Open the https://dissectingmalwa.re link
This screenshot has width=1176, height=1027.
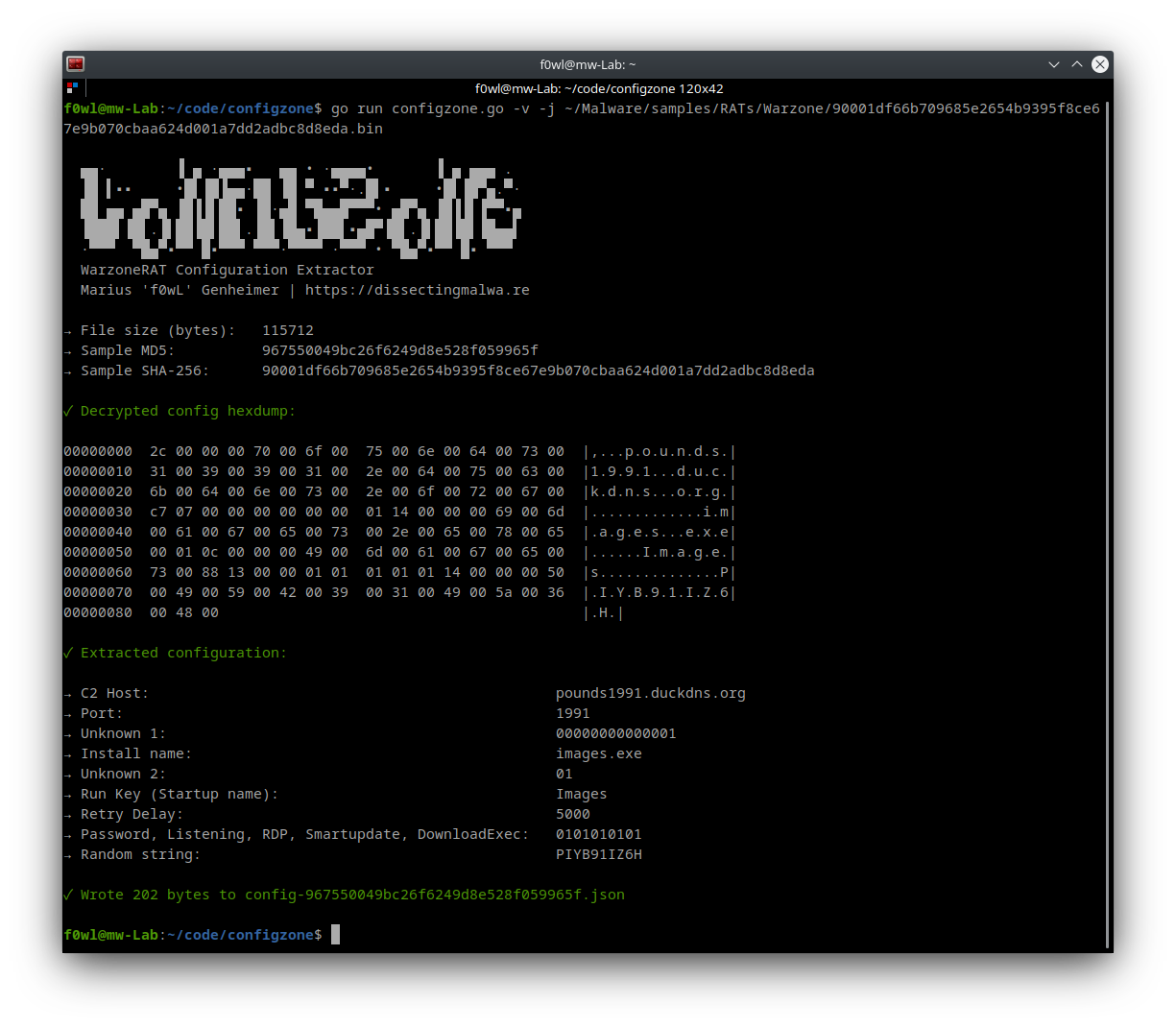pyautogui.click(x=418, y=290)
